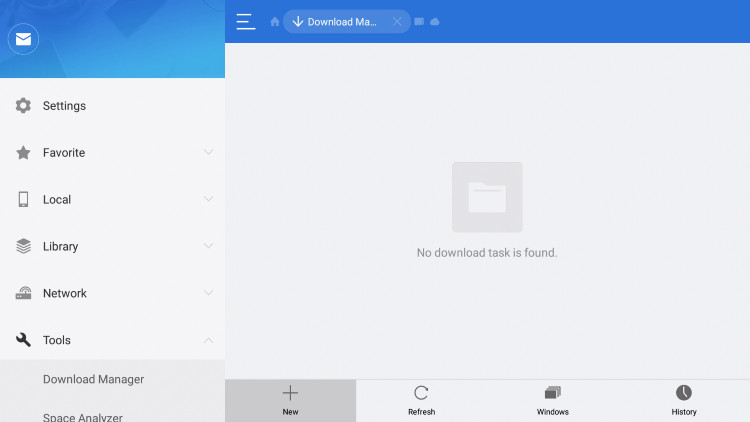This screenshot has width=750, height=422.
Task: Click the Tools wrench icon
Action: 23,340
